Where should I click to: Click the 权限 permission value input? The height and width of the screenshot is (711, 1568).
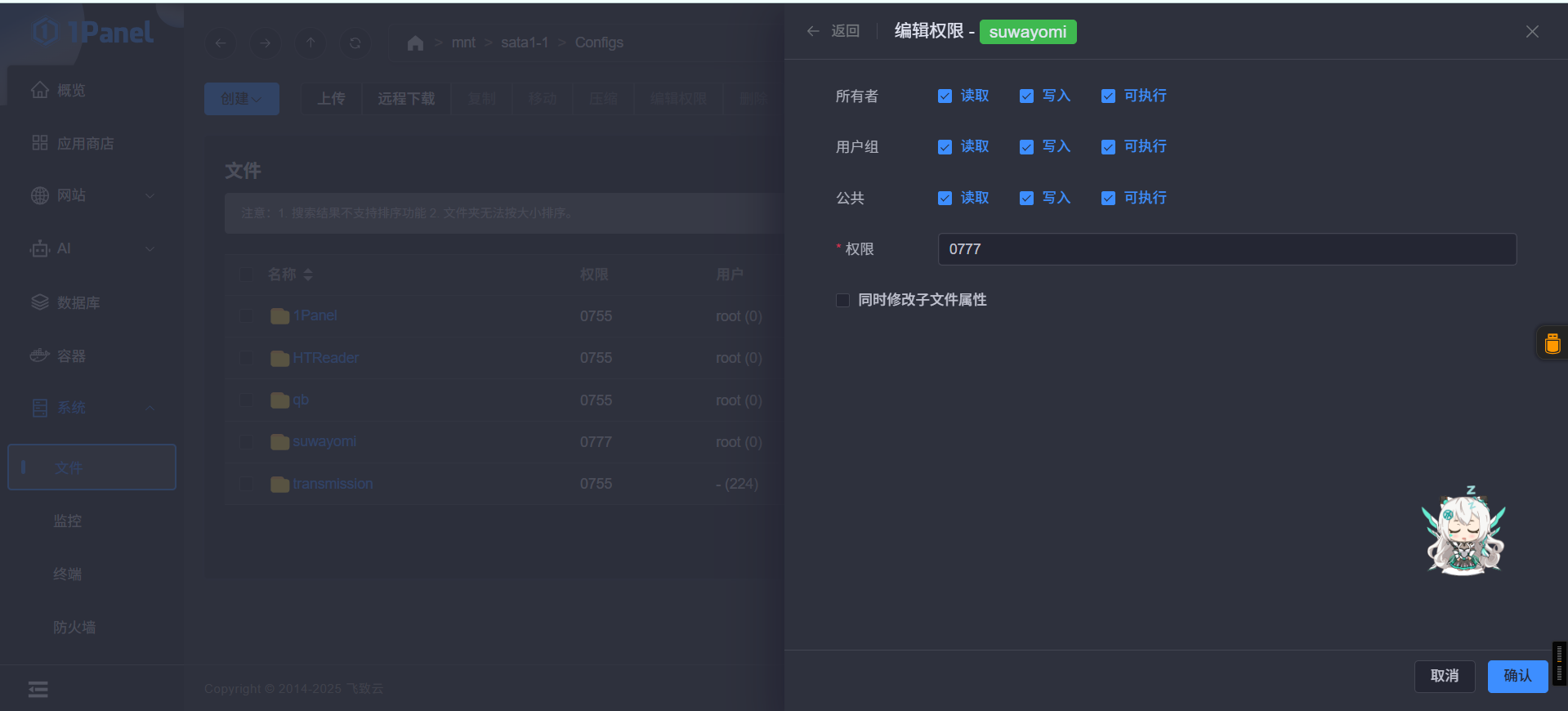coord(1227,249)
